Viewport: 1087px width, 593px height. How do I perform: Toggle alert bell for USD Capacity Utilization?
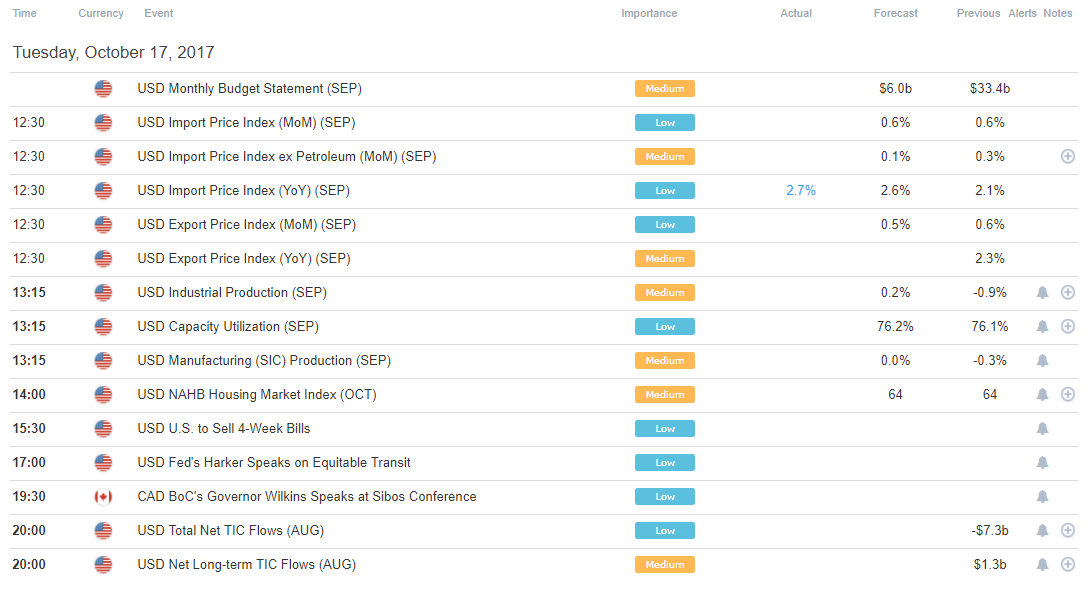click(1042, 327)
